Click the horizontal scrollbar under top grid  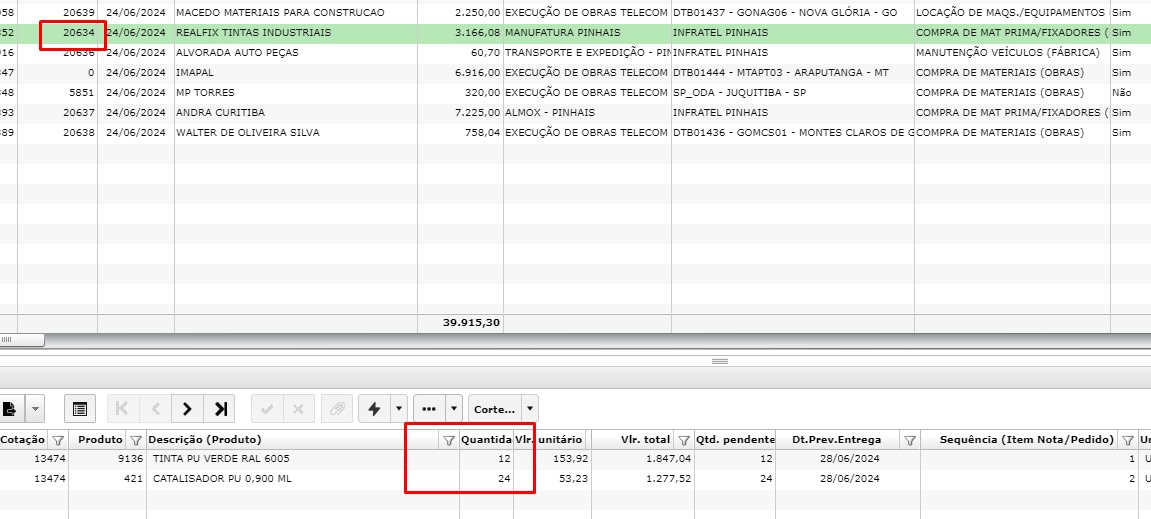tap(22, 340)
